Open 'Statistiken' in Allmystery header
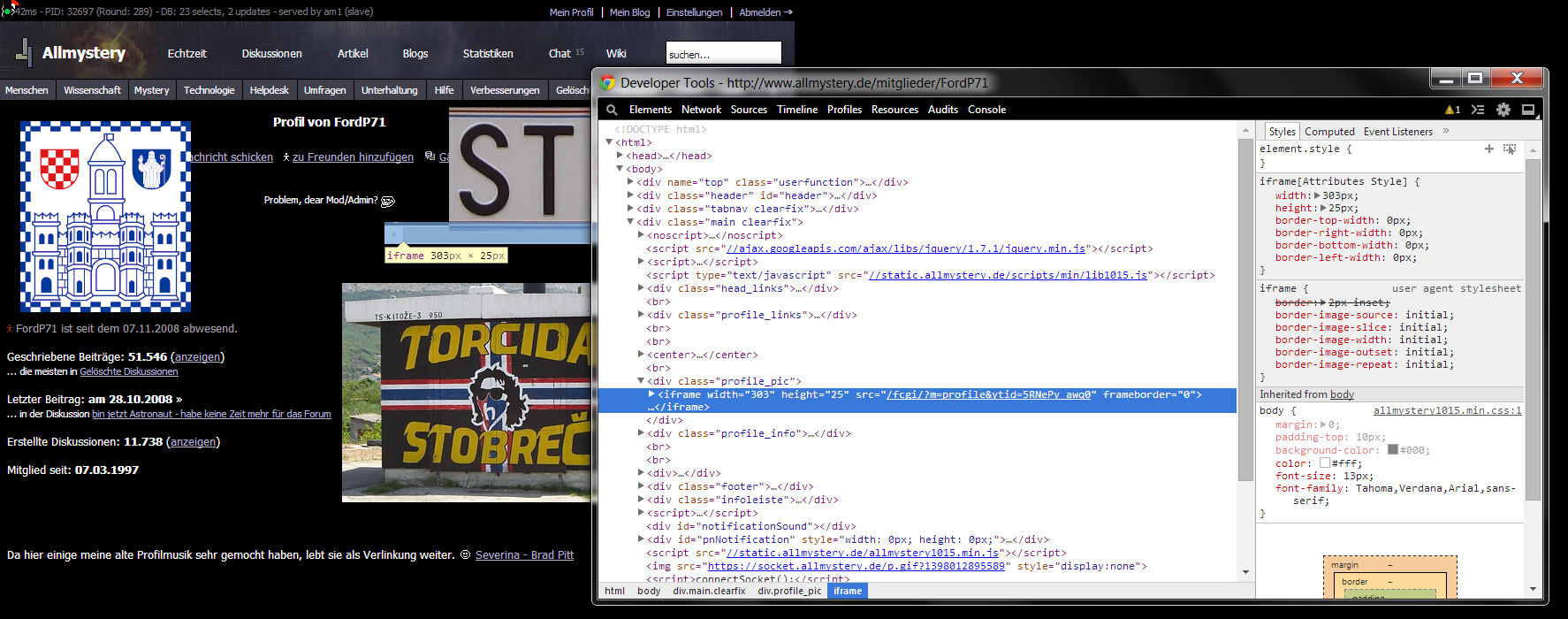Image resolution: width=1568 pixels, height=619 pixels. pos(488,54)
